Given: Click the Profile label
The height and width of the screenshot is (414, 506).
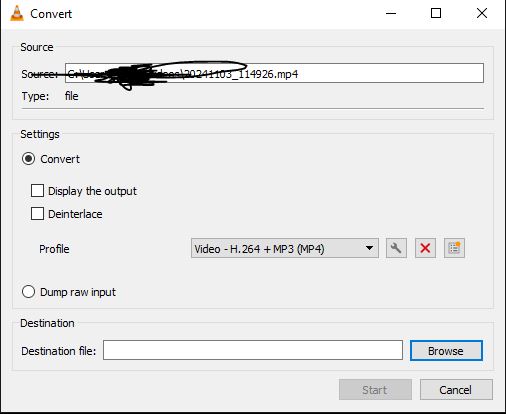Looking at the screenshot, I should [x=54, y=249].
